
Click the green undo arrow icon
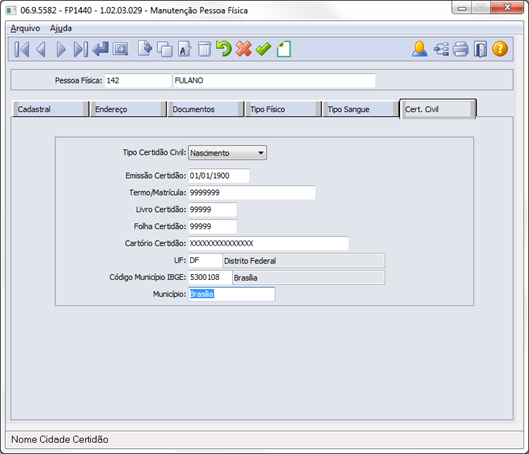point(224,49)
